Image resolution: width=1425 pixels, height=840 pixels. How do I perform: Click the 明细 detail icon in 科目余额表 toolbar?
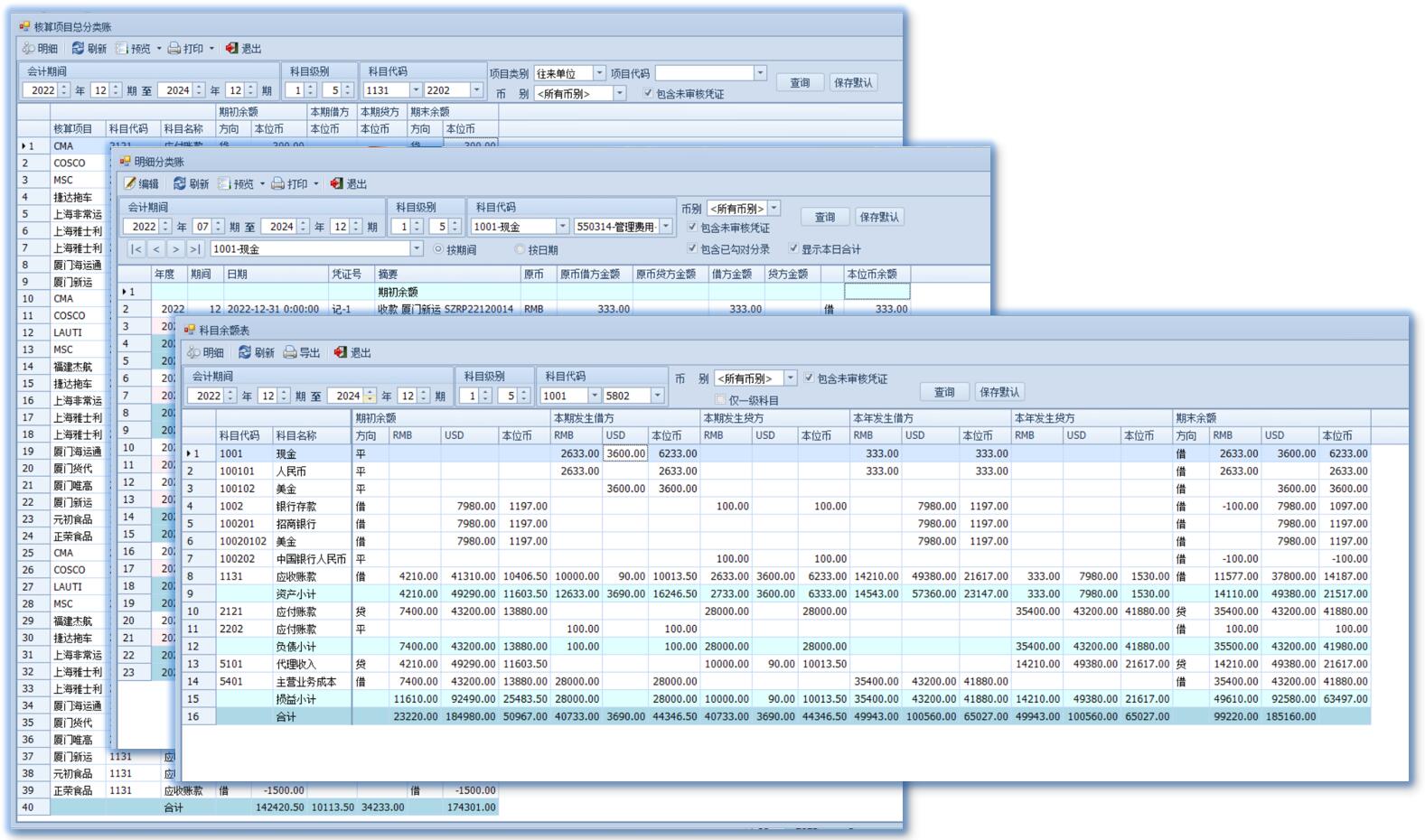point(193,352)
